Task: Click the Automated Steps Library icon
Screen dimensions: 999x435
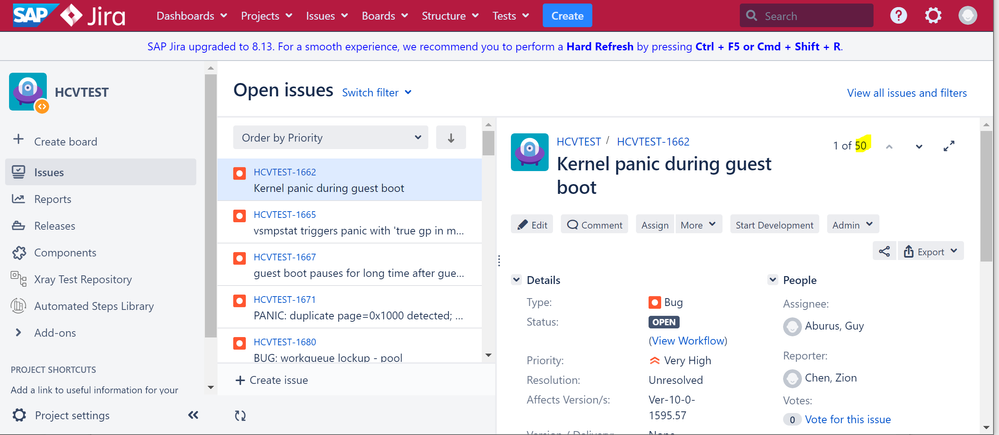Action: pyautogui.click(x=18, y=306)
